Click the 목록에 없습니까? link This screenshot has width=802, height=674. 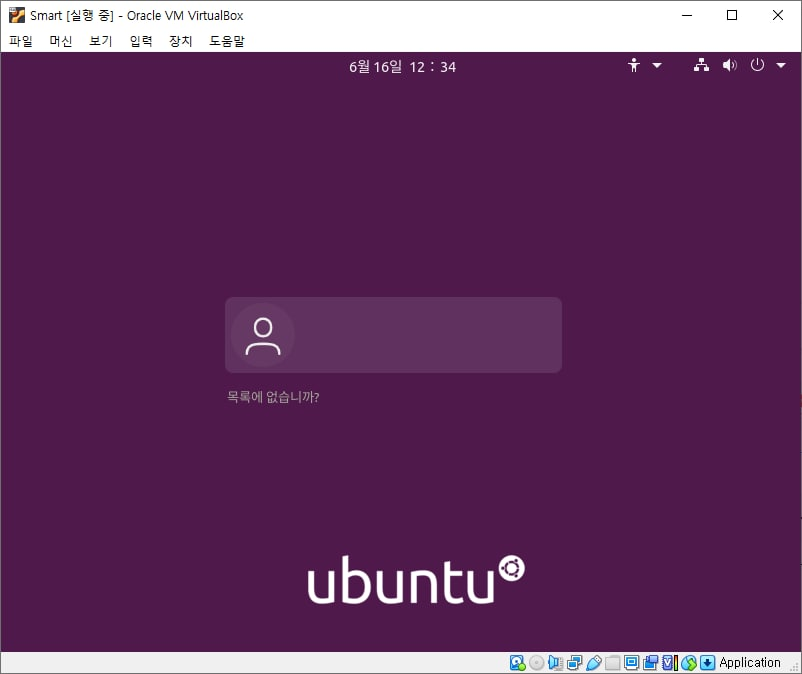tap(273, 397)
